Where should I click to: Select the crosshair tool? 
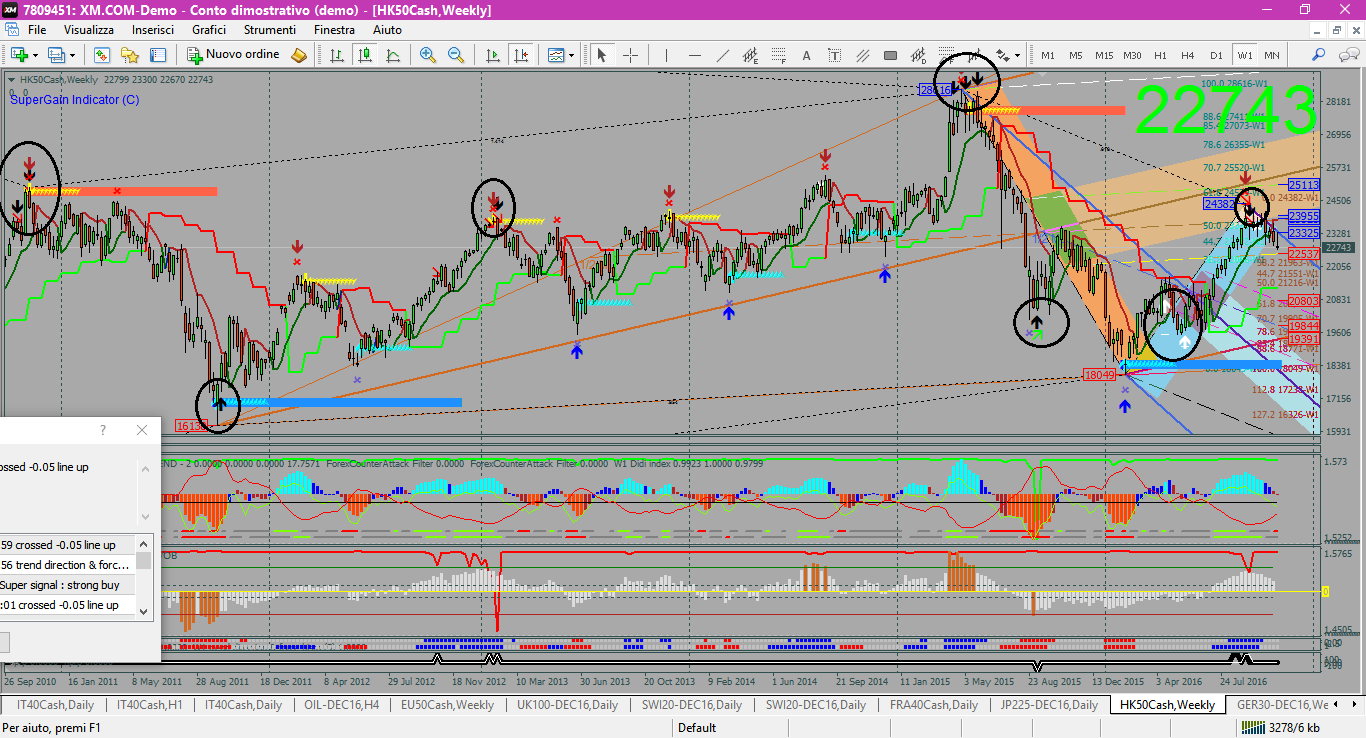[x=630, y=54]
